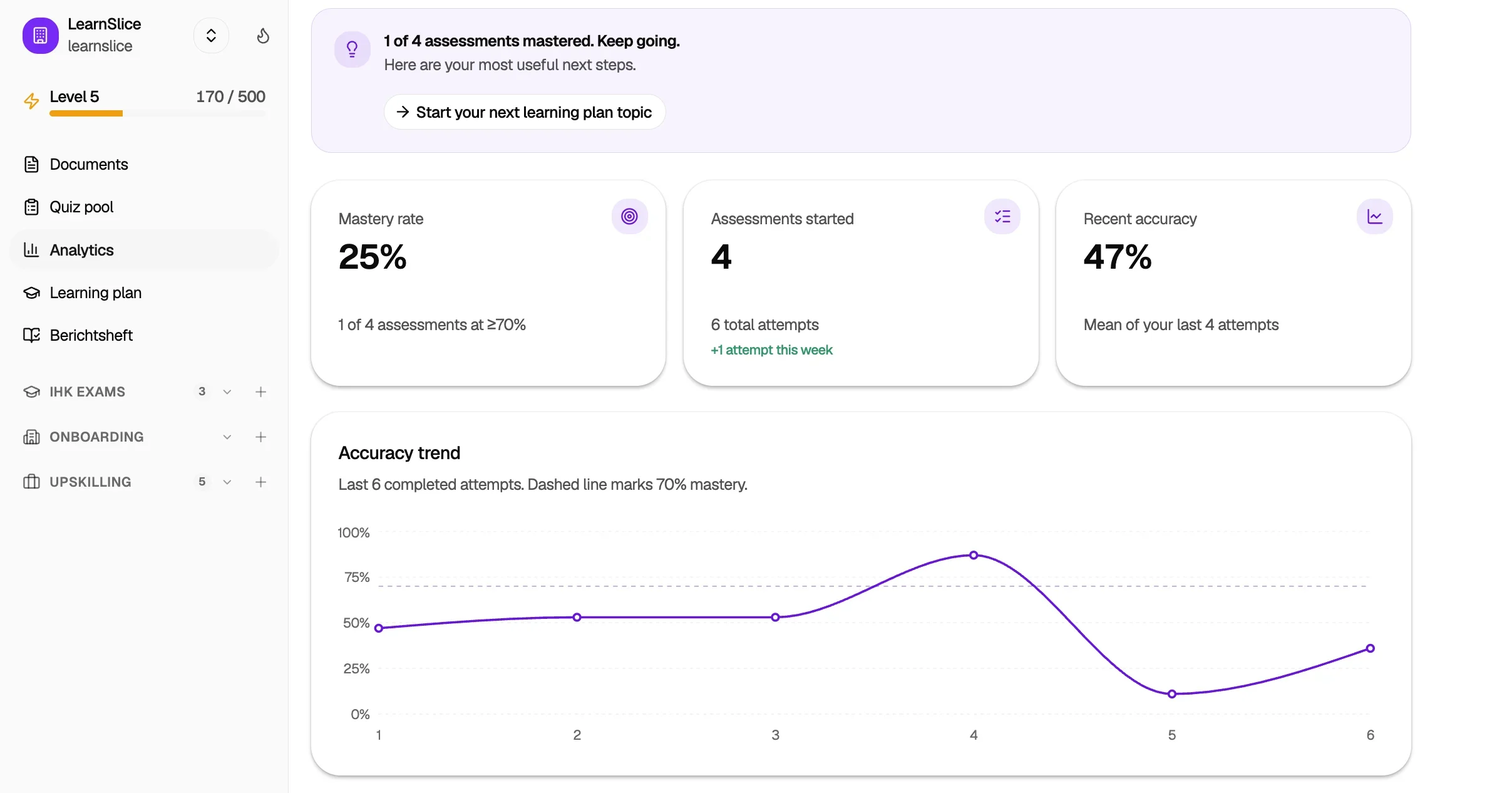Click the Level 5 XP progress bar

point(158,113)
